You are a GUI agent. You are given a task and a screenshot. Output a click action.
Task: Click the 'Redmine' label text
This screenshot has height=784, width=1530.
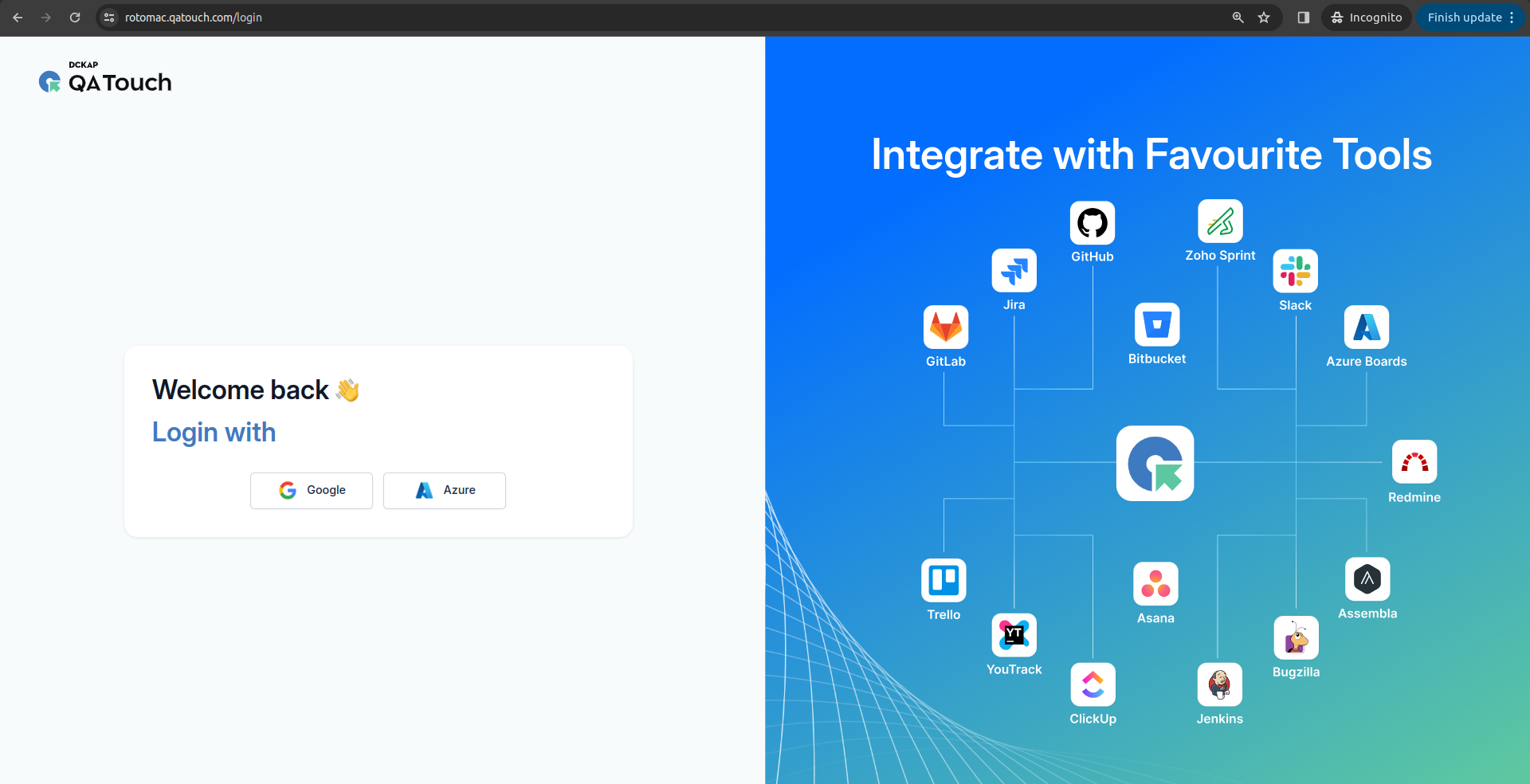click(1414, 497)
